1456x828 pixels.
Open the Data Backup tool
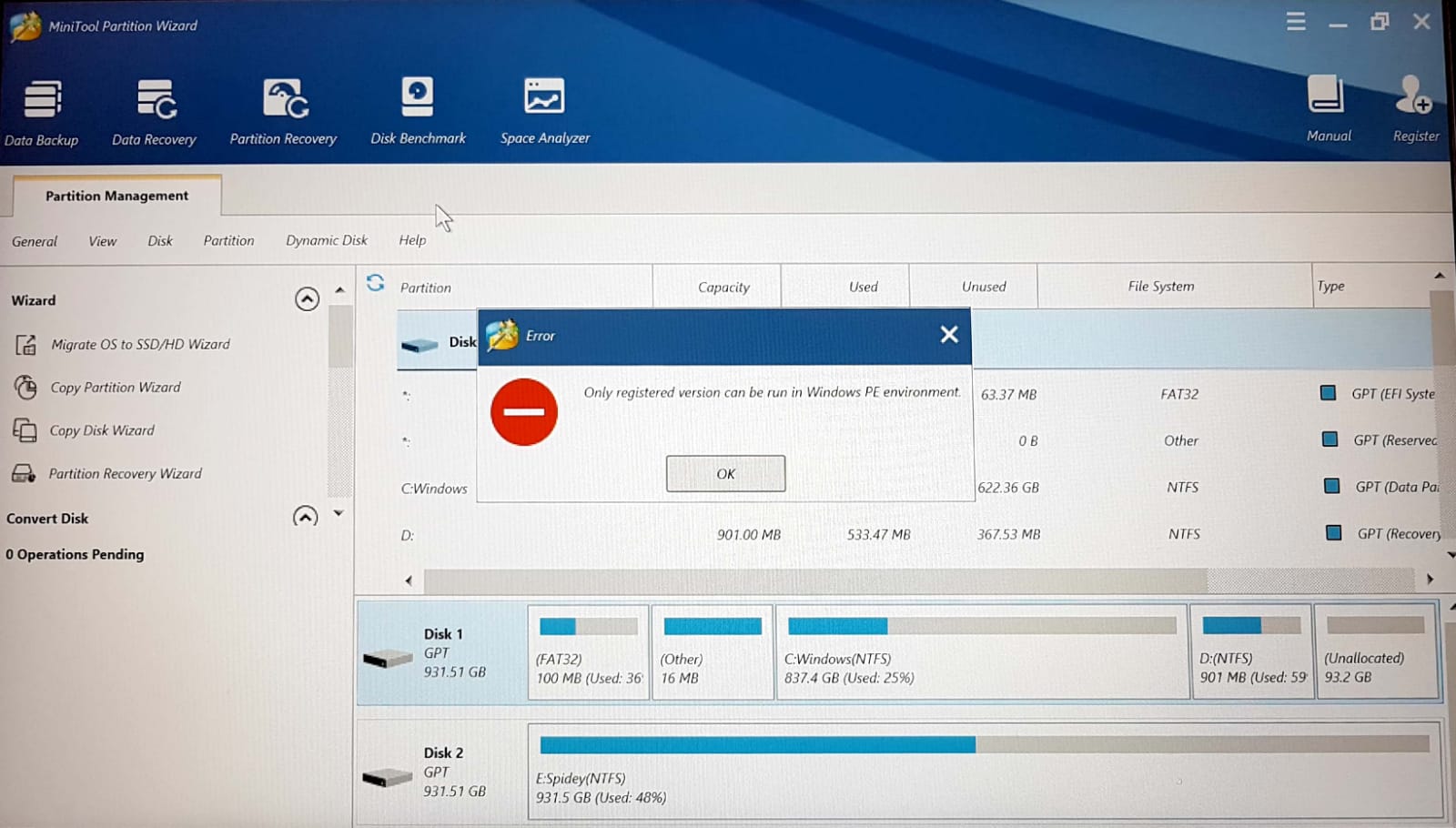(42, 114)
